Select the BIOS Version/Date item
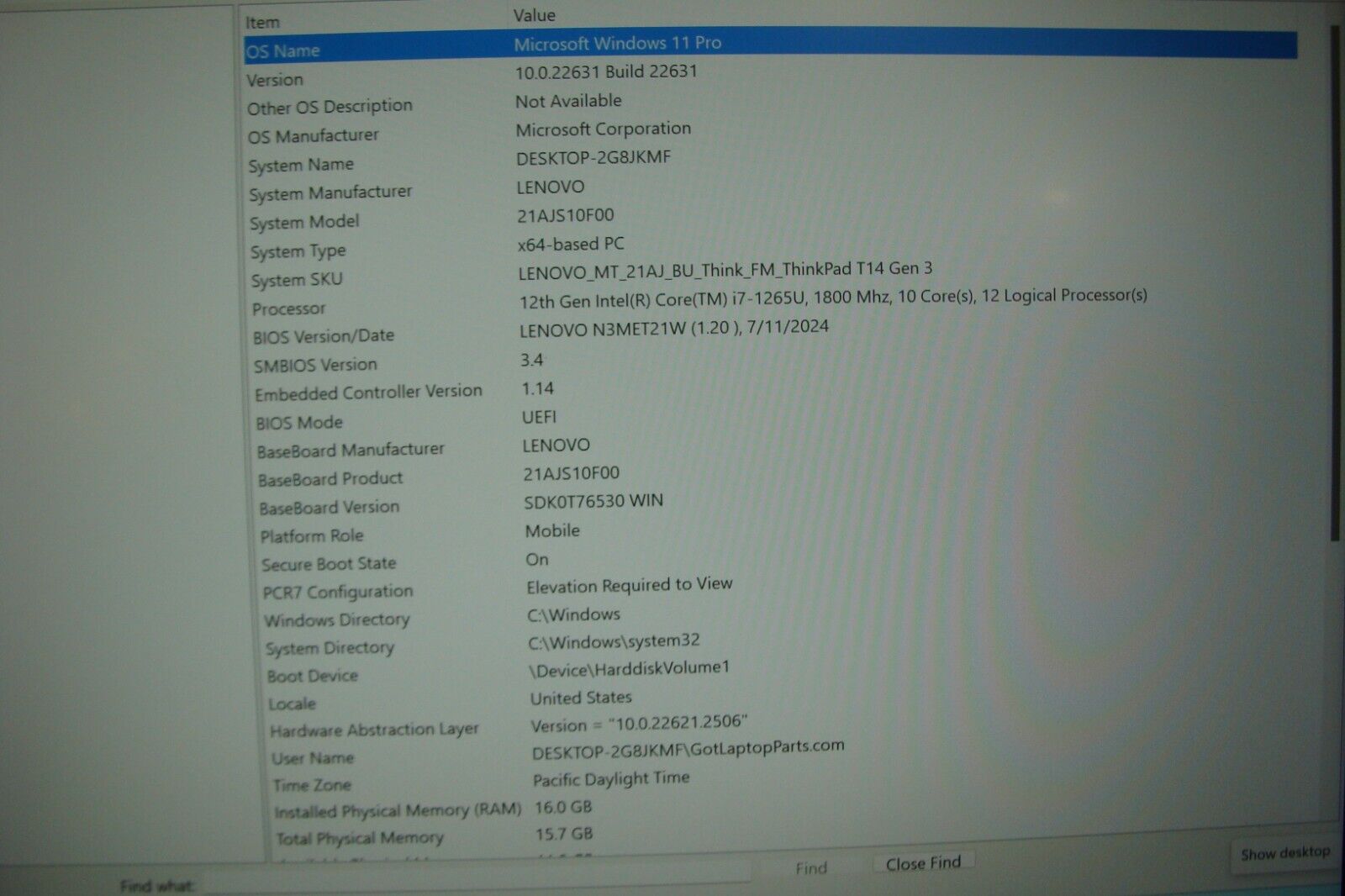The width and height of the screenshot is (1345, 896). [324, 336]
